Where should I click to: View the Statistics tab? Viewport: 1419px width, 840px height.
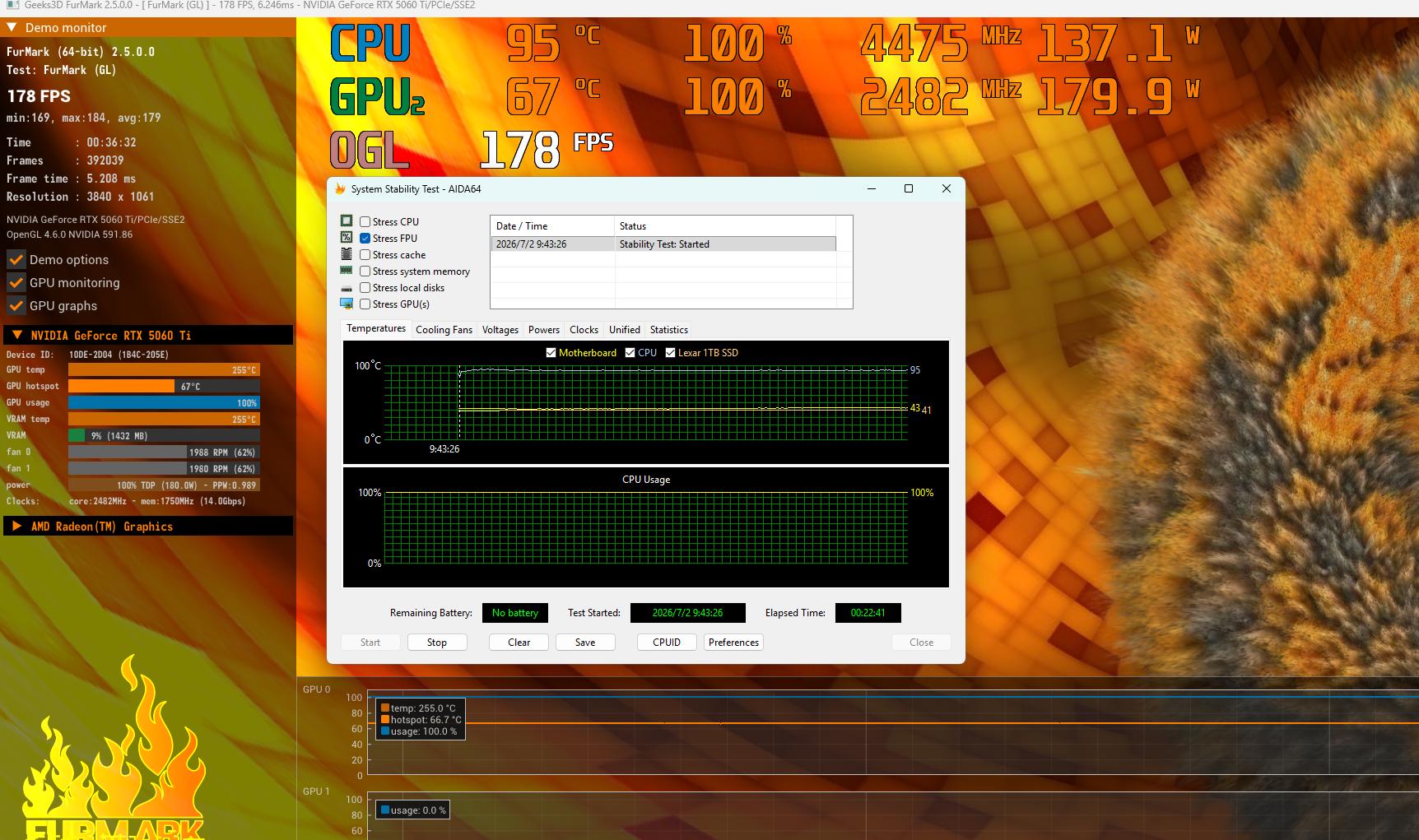point(669,330)
